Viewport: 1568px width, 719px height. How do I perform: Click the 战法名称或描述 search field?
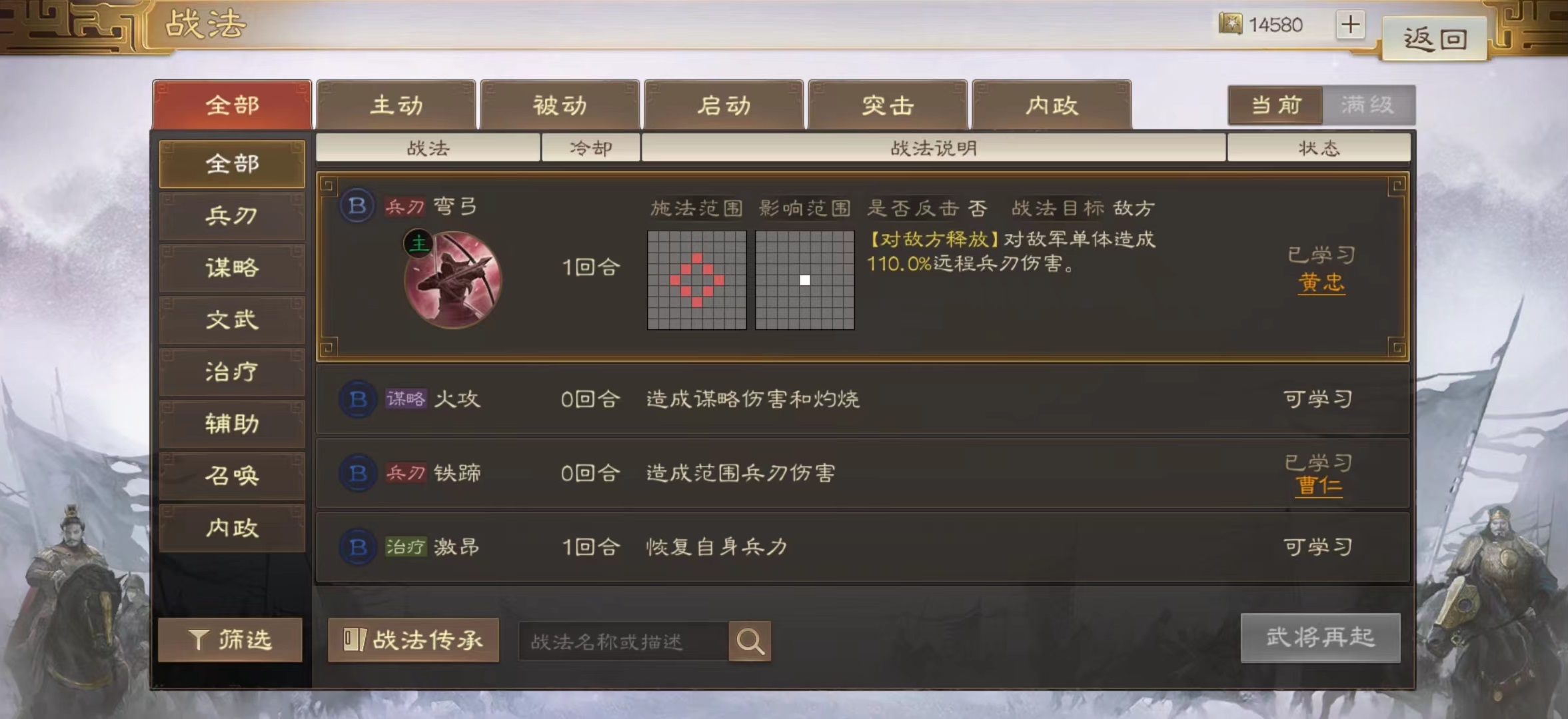coord(624,641)
